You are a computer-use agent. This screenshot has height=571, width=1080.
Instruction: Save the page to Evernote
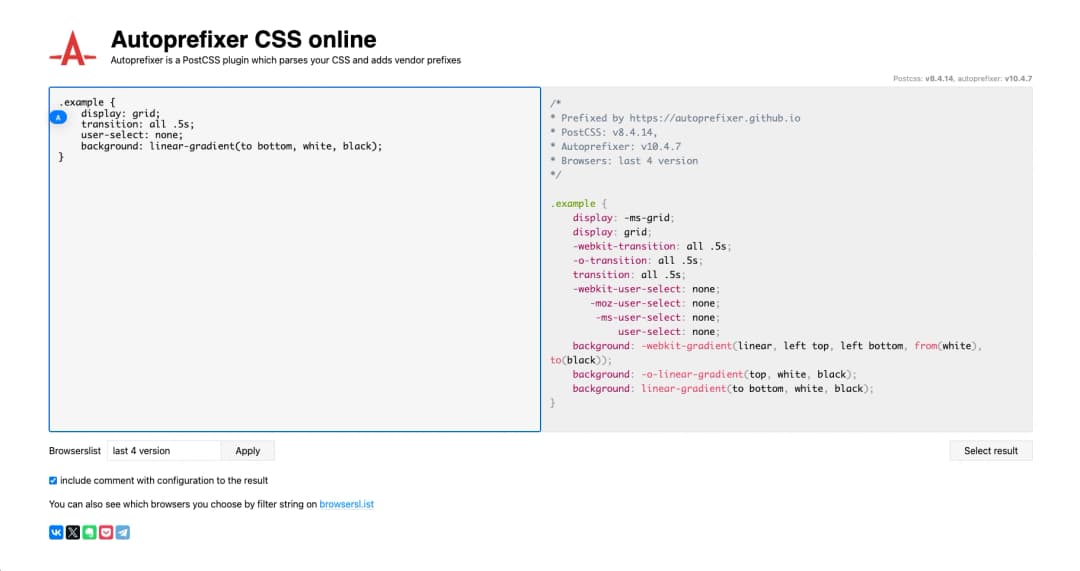click(x=89, y=532)
